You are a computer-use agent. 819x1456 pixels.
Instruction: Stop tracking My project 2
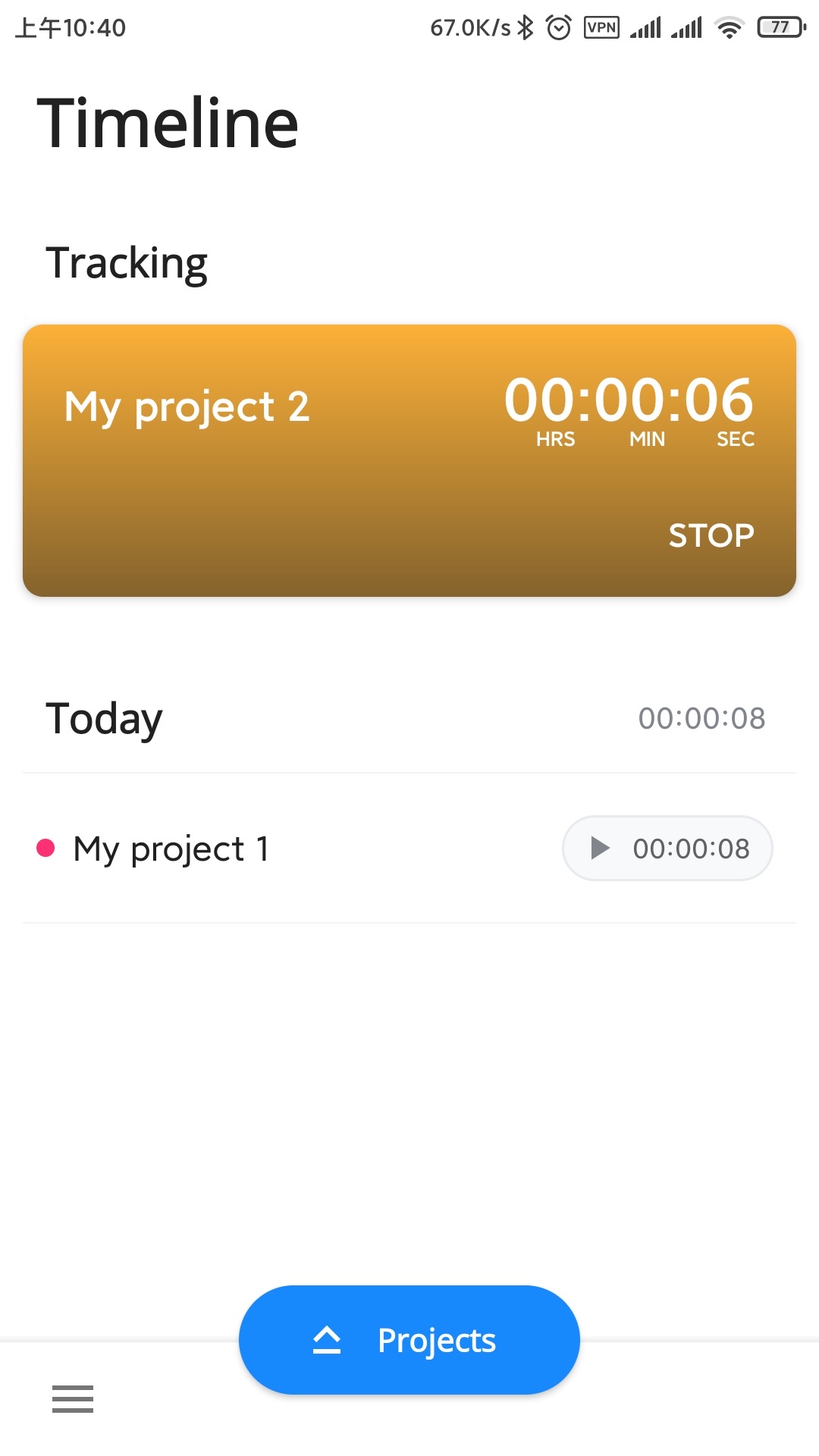711,535
